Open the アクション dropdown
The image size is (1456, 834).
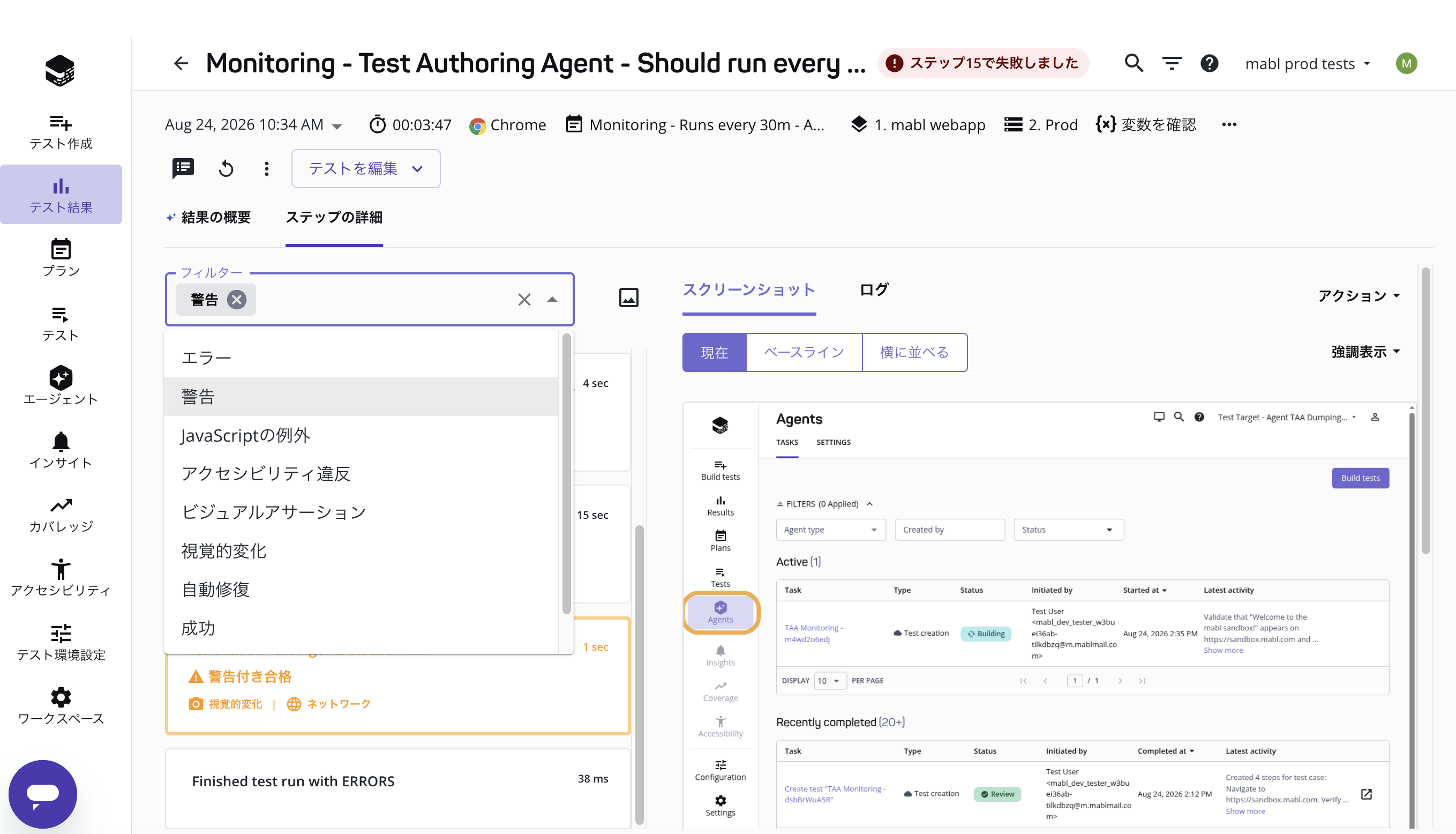(x=1359, y=295)
